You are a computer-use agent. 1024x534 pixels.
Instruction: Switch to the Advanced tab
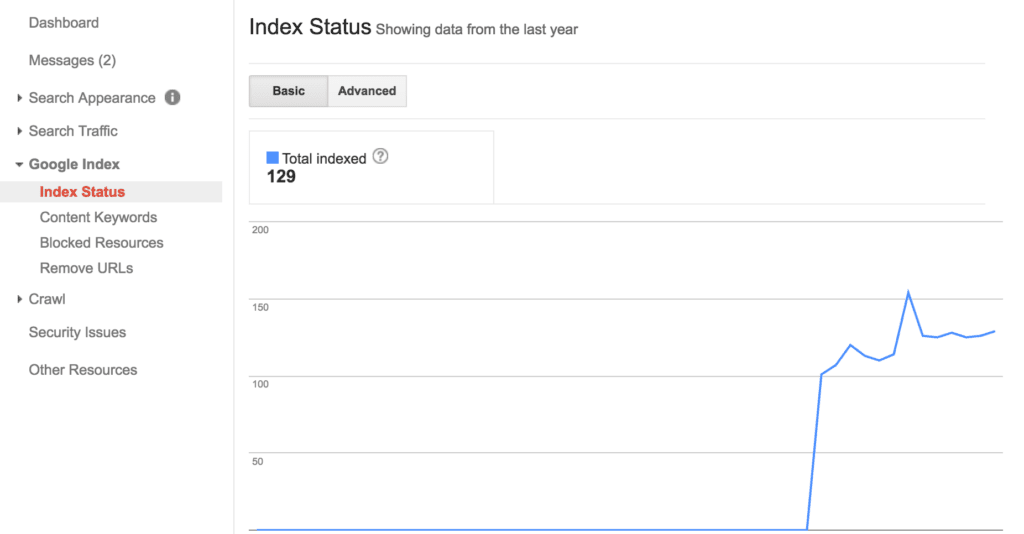click(367, 91)
